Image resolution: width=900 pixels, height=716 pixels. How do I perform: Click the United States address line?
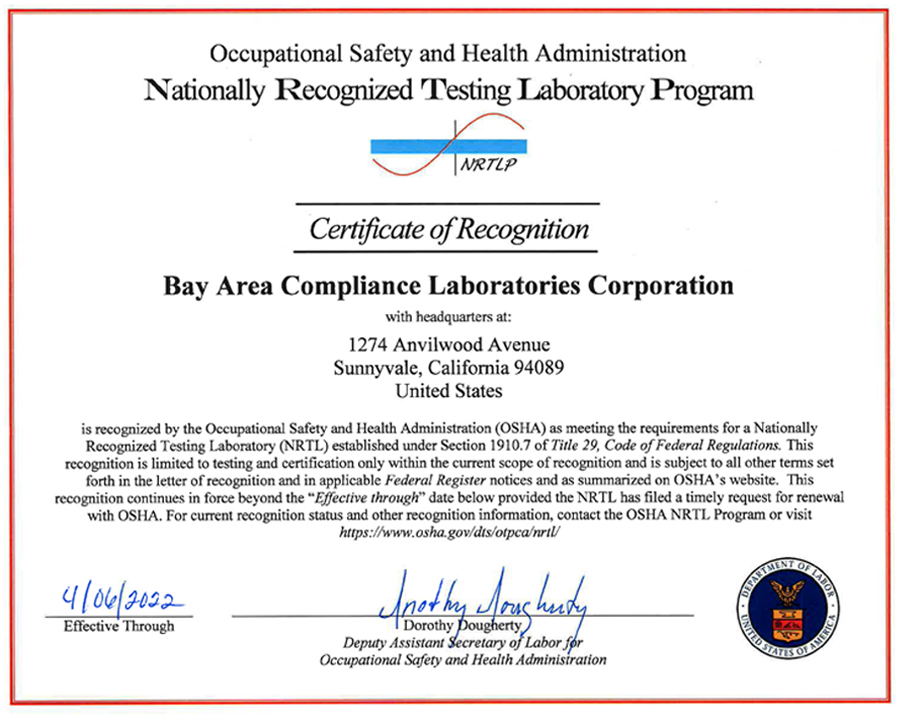(449, 391)
